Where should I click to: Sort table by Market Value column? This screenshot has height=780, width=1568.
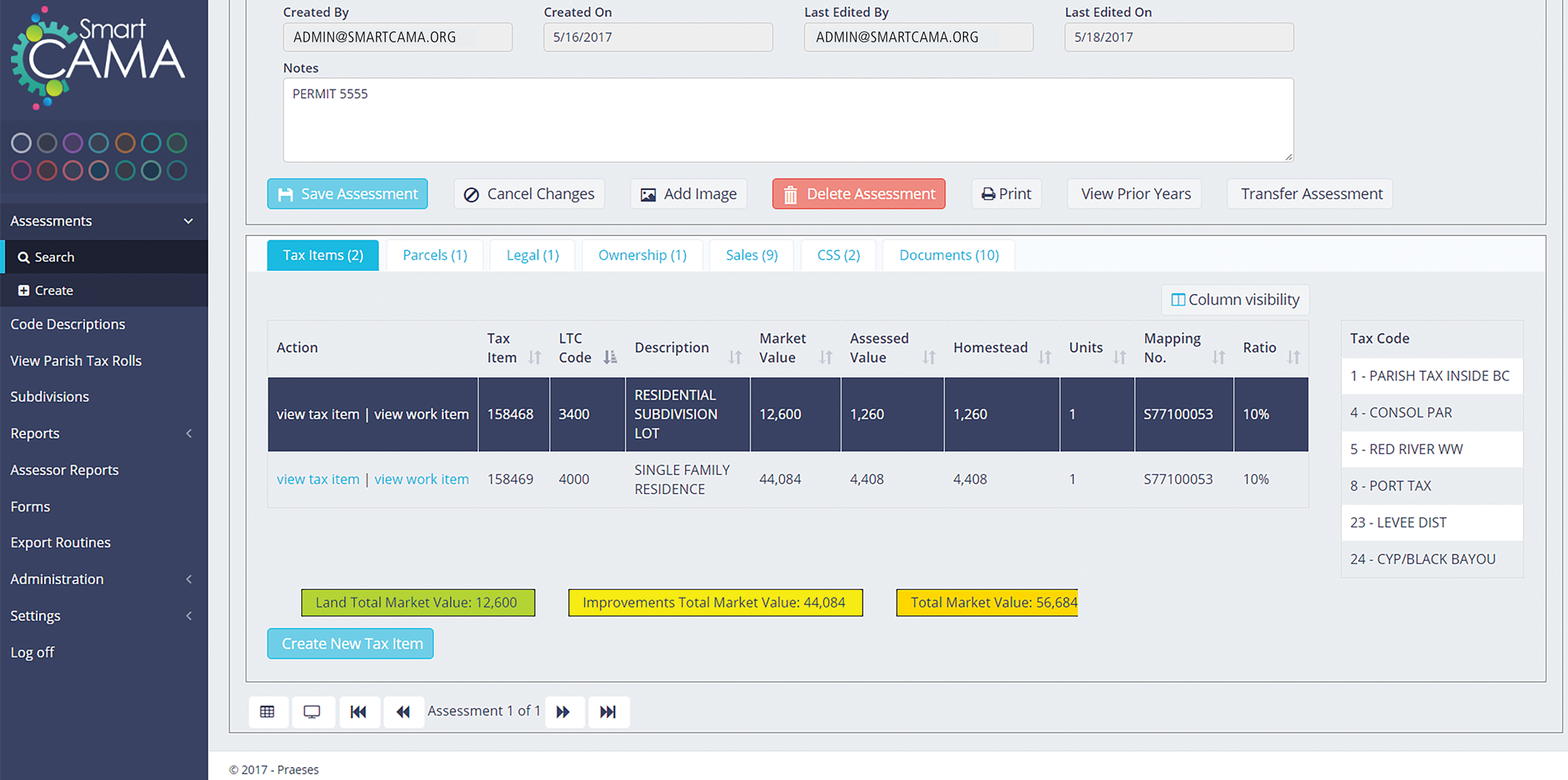(826, 357)
